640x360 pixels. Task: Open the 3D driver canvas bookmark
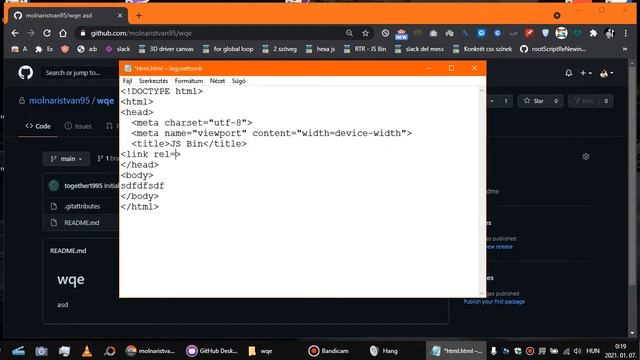pyautogui.click(x=166, y=49)
